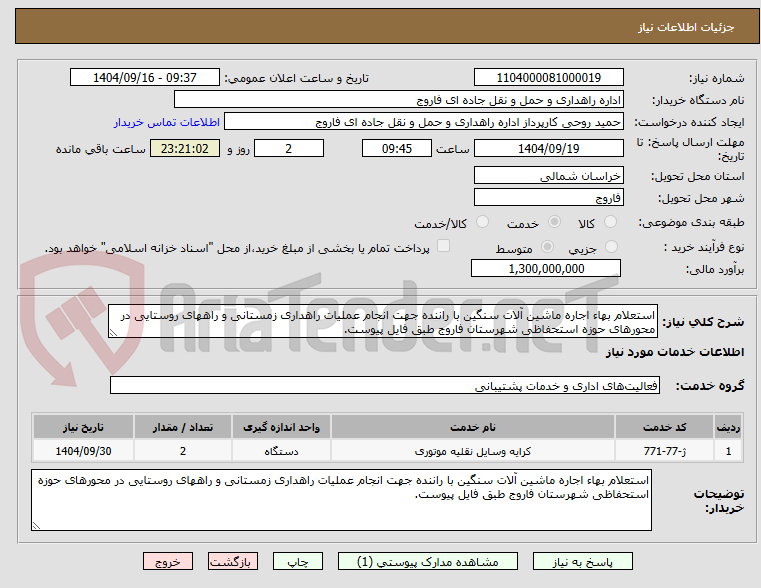Click the استان محل تحویل field خراسان شمالی
This screenshot has width=761, height=588.
point(548,176)
